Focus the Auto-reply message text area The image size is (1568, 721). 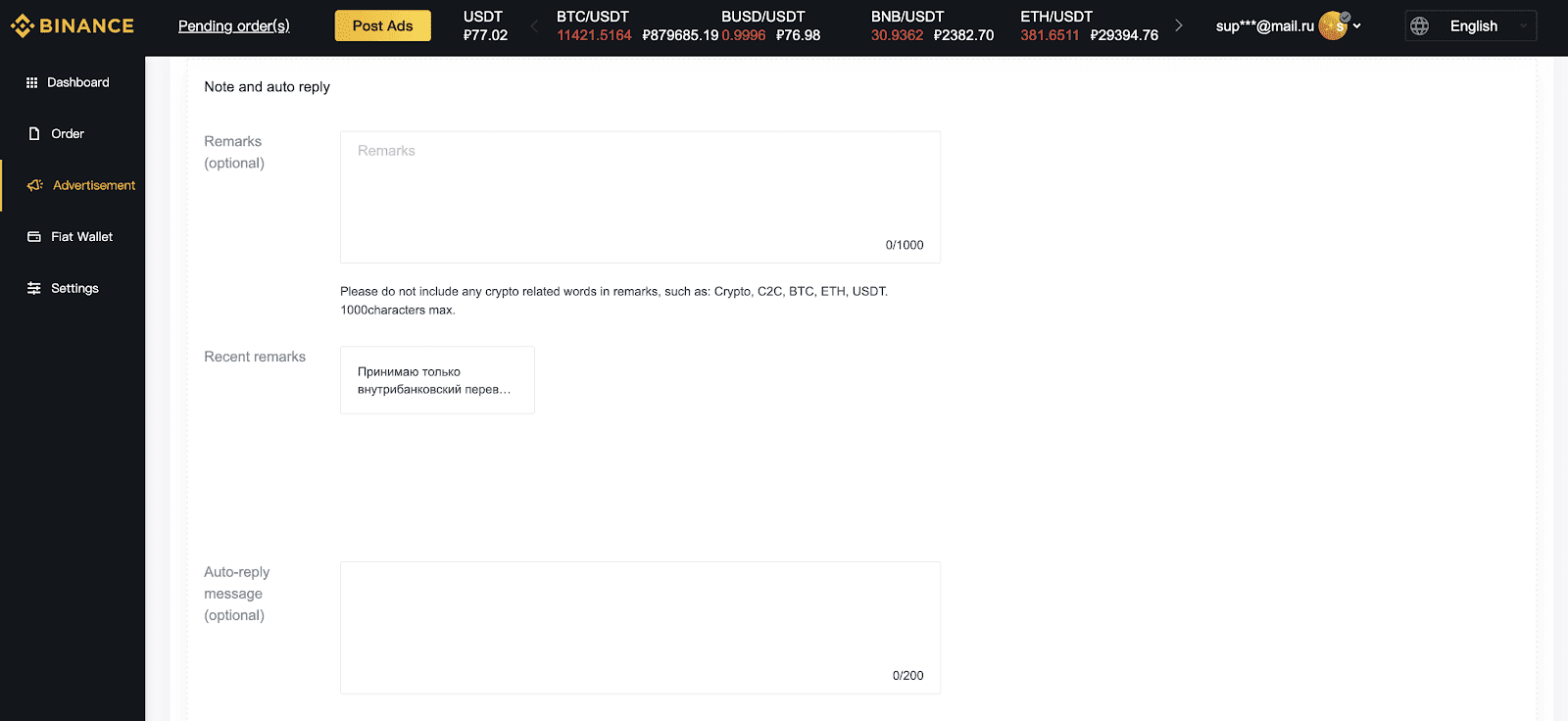point(640,628)
